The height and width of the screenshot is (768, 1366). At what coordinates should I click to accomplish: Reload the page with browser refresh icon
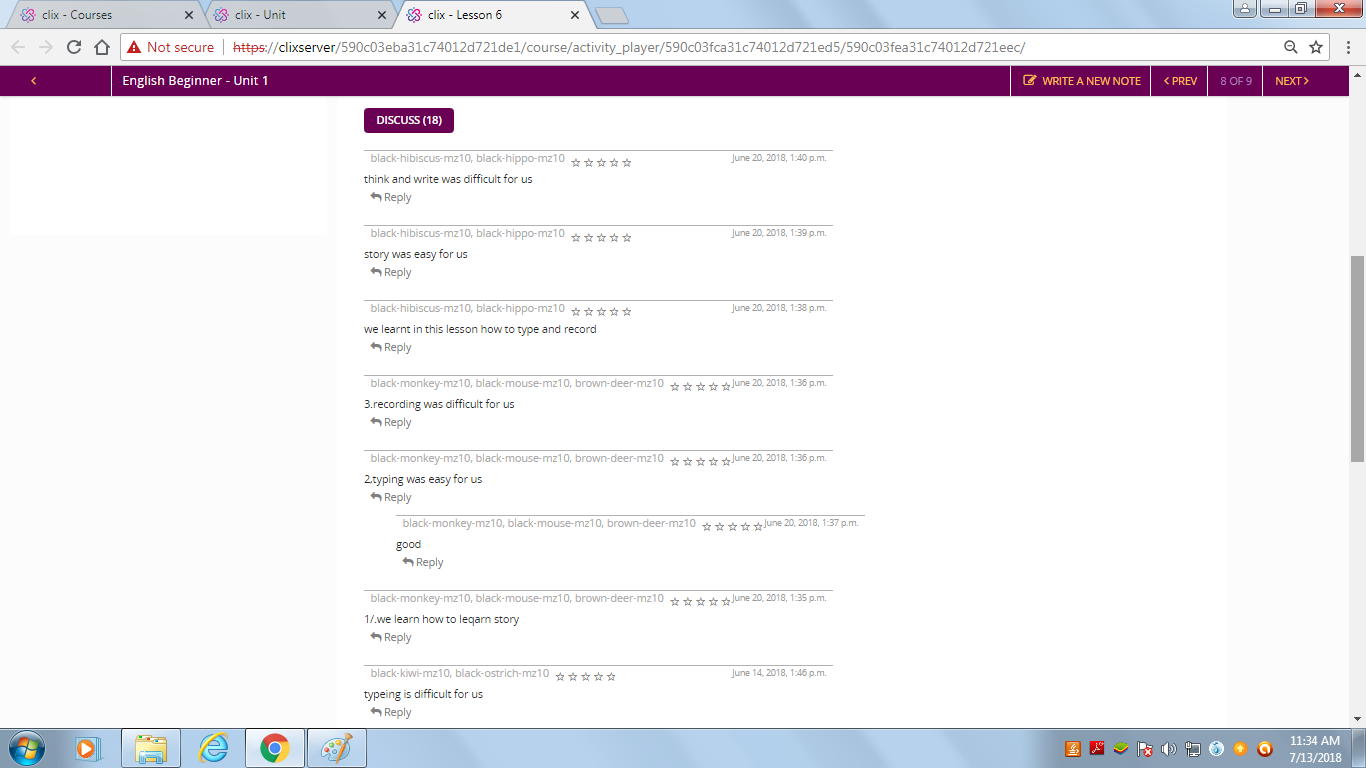pyautogui.click(x=73, y=47)
